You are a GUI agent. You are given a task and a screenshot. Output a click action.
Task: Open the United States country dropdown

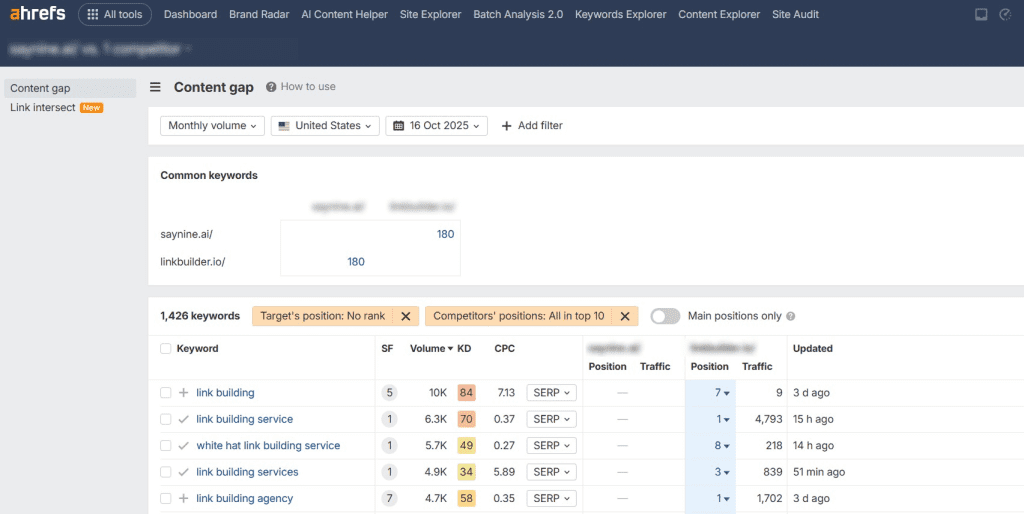point(325,125)
